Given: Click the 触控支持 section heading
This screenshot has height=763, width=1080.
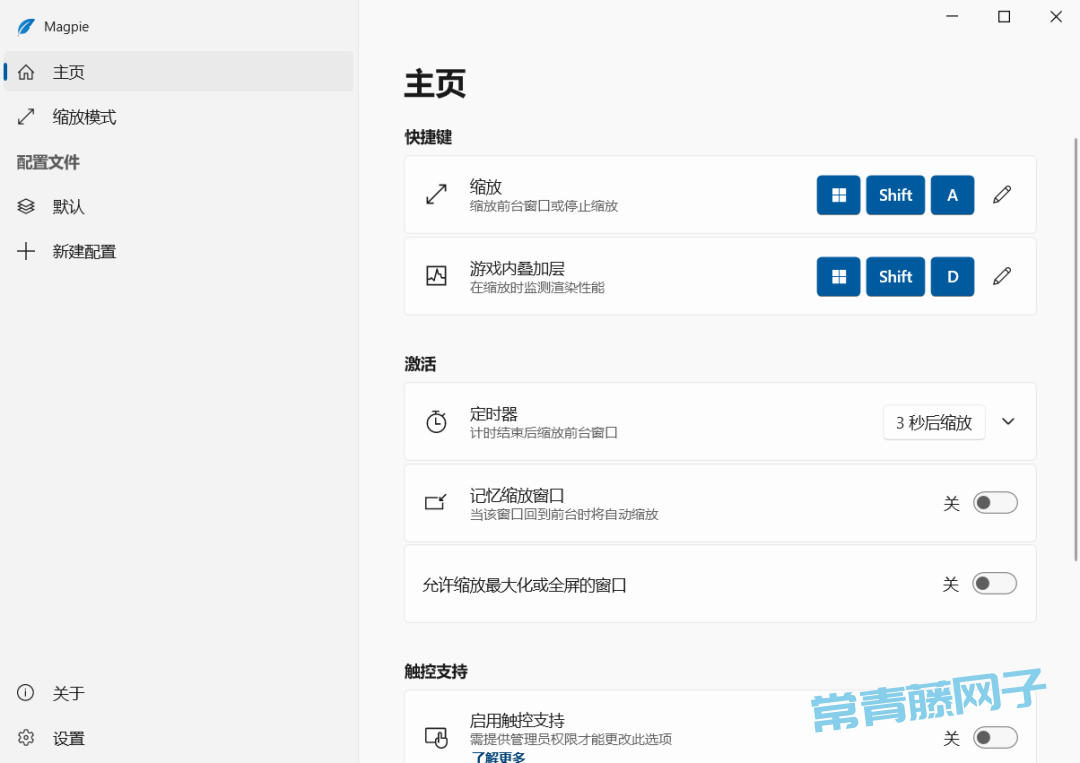Looking at the screenshot, I should [436, 671].
